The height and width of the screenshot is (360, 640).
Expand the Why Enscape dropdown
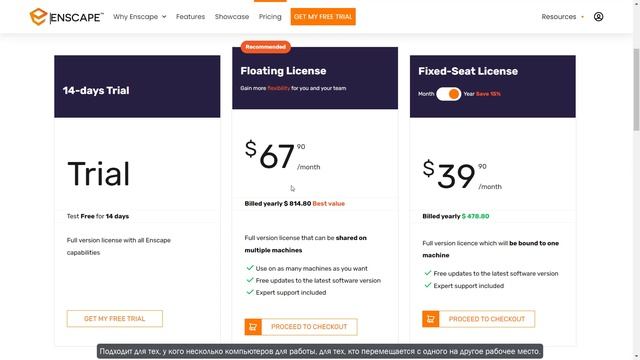coord(140,17)
